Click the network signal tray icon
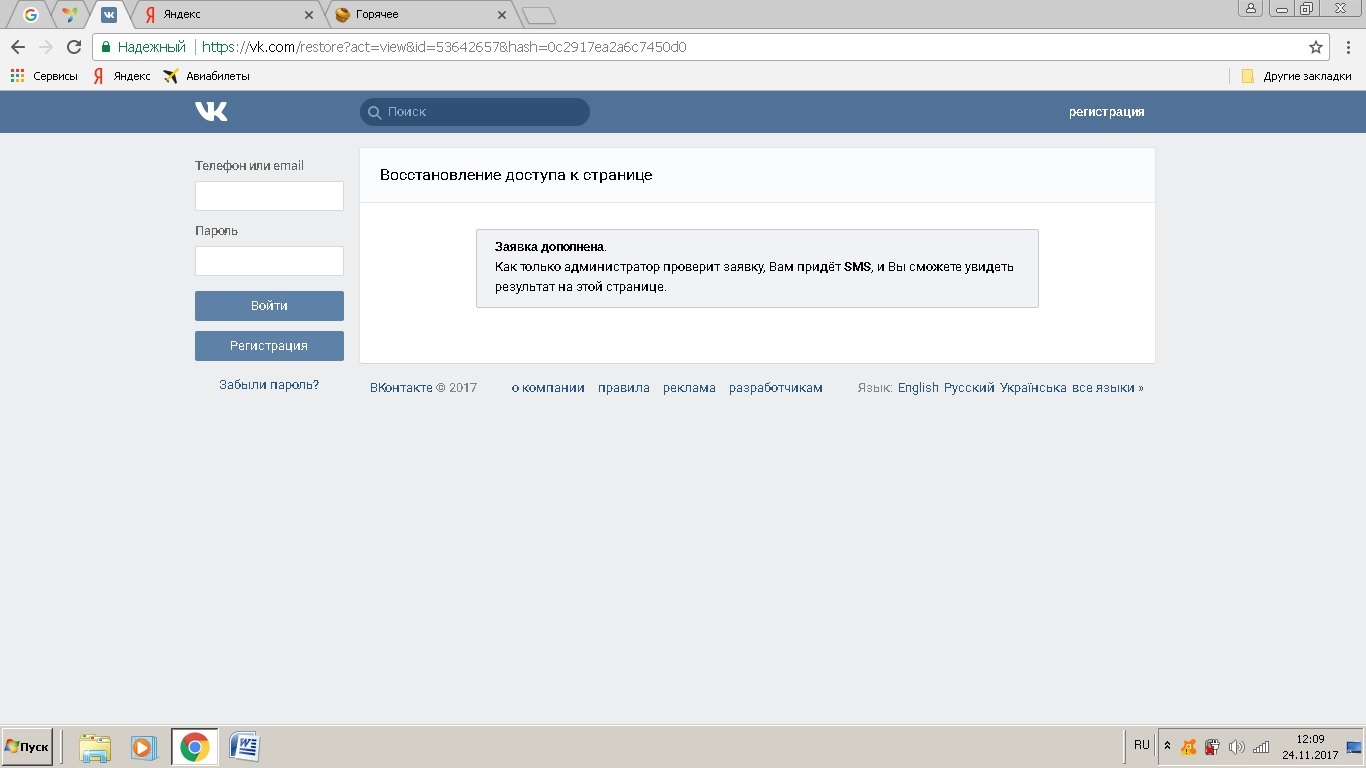This screenshot has width=1366, height=768. point(1261,747)
